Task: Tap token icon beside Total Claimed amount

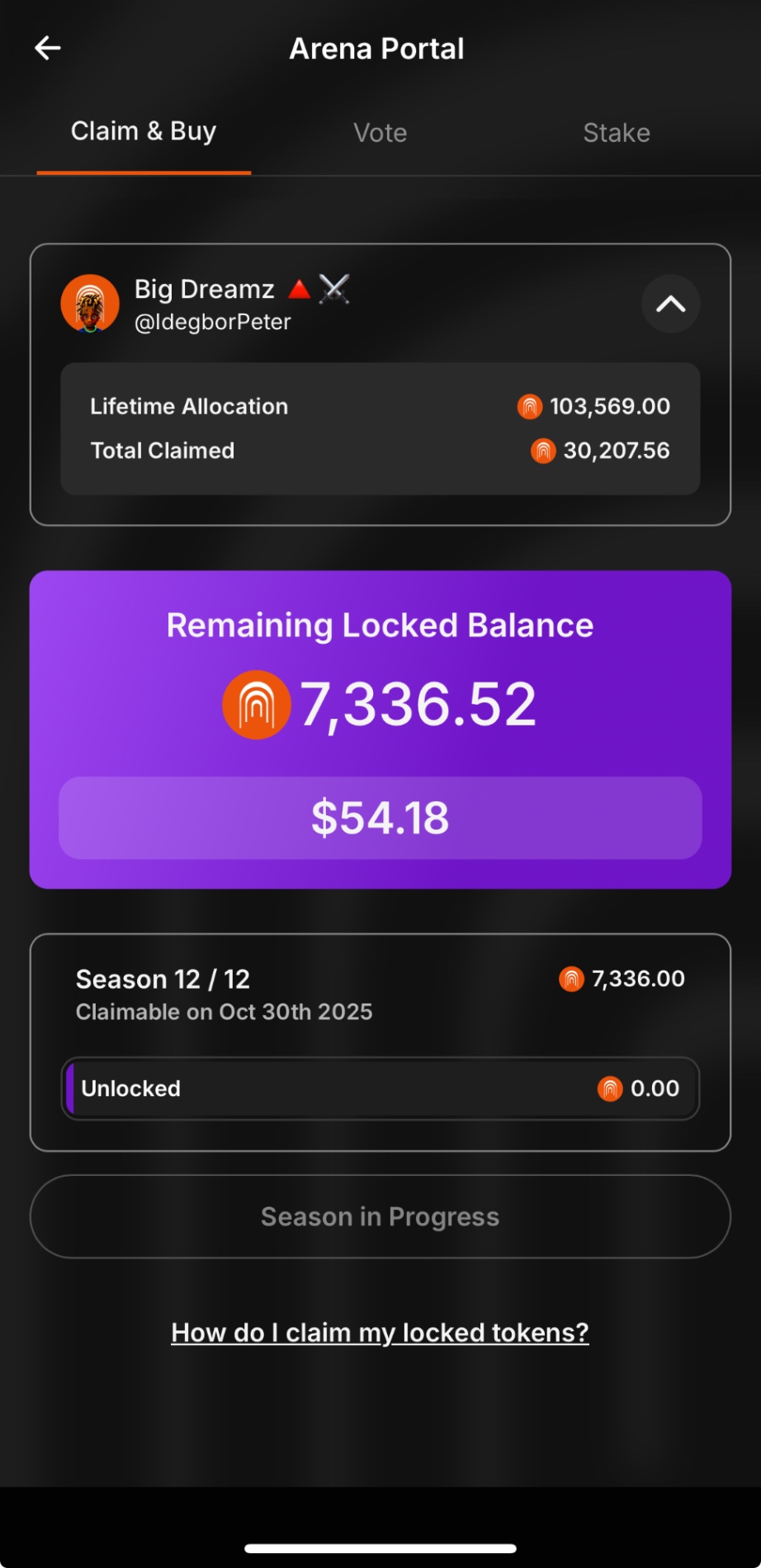Action: tap(542, 451)
